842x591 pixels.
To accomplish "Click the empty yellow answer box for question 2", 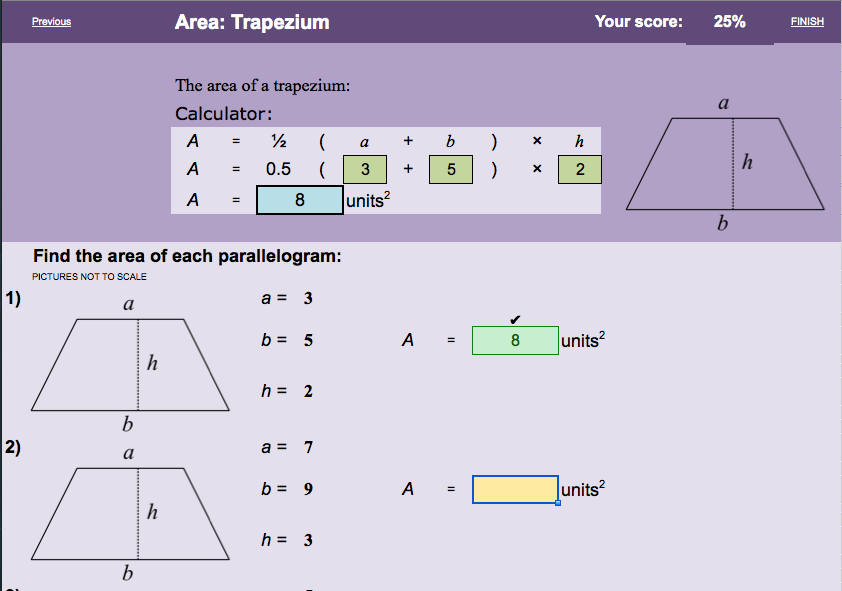I will coord(514,489).
